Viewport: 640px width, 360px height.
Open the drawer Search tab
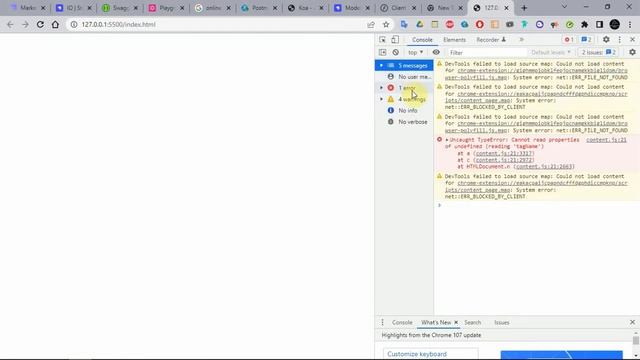pyautogui.click(x=473, y=322)
